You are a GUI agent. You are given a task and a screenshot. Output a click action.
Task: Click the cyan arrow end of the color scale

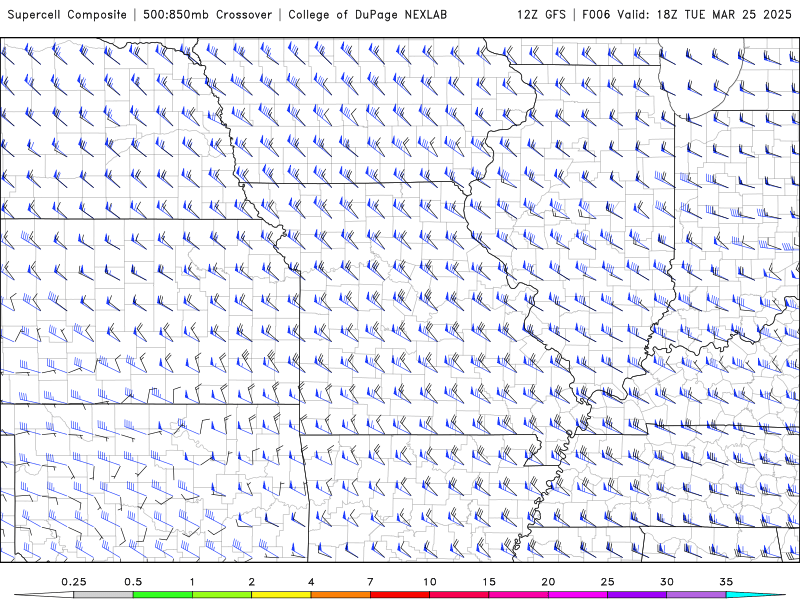point(755,595)
